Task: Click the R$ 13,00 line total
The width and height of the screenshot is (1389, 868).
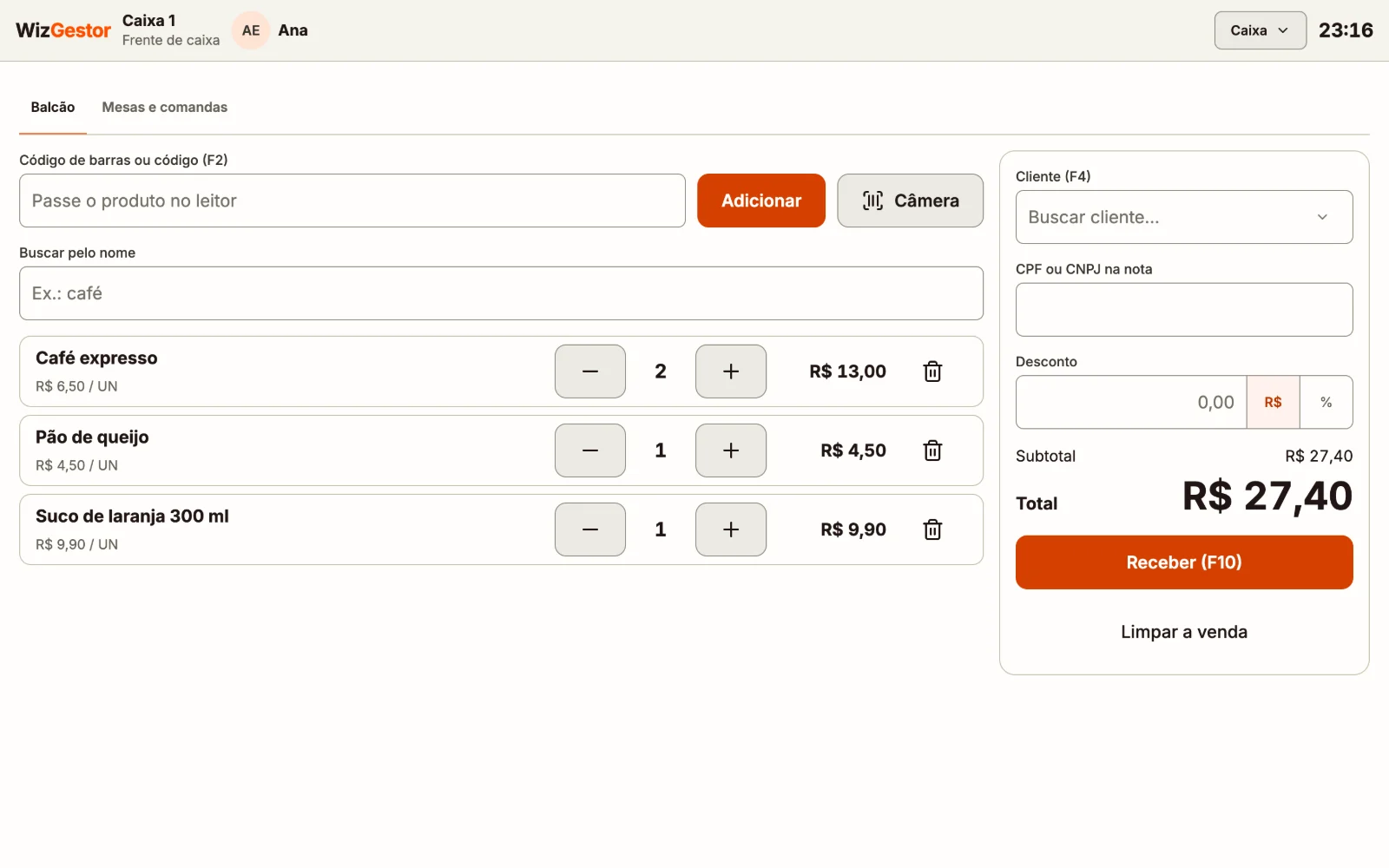Action: pos(847,372)
